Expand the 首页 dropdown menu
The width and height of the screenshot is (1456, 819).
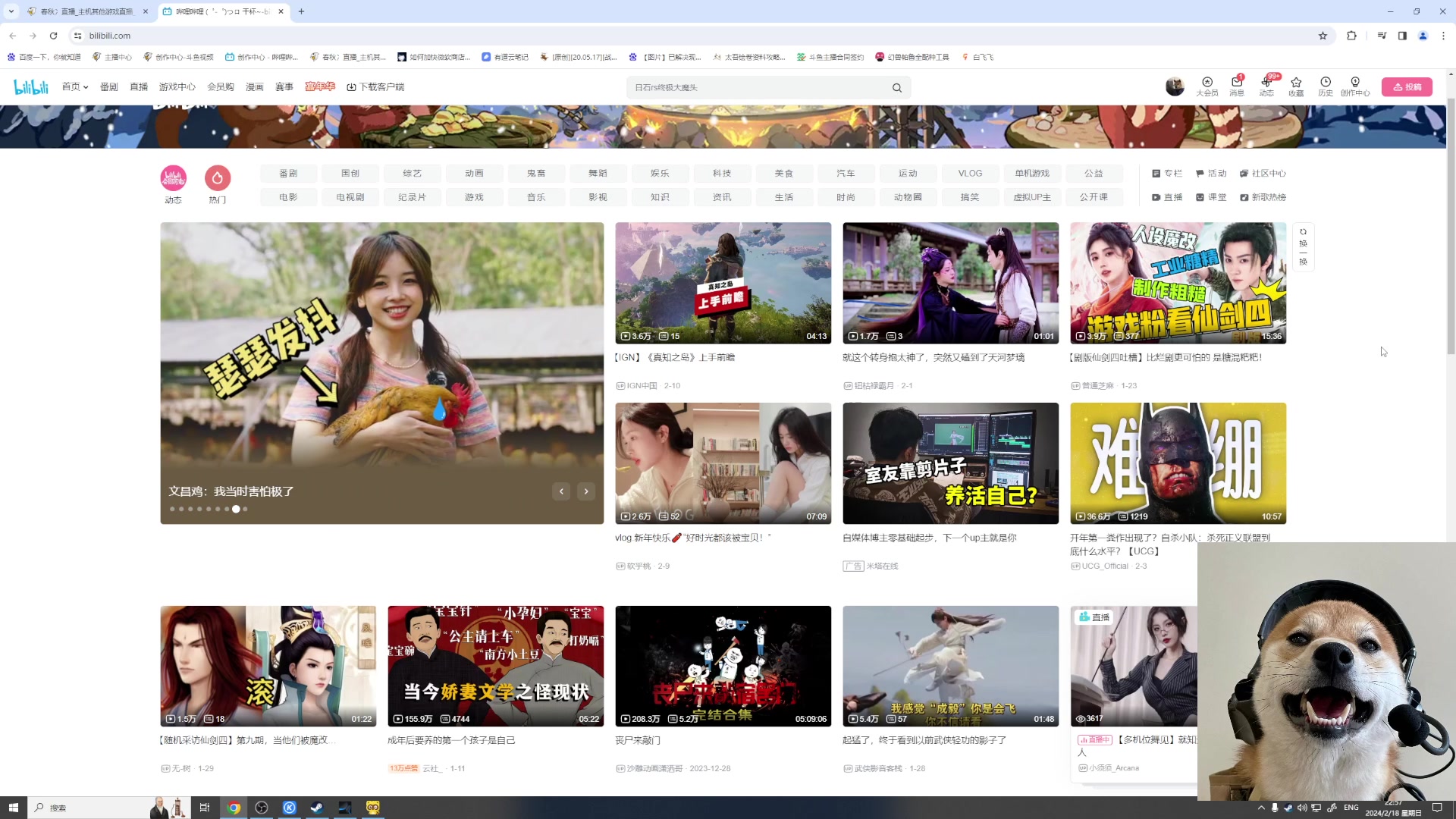click(x=75, y=87)
